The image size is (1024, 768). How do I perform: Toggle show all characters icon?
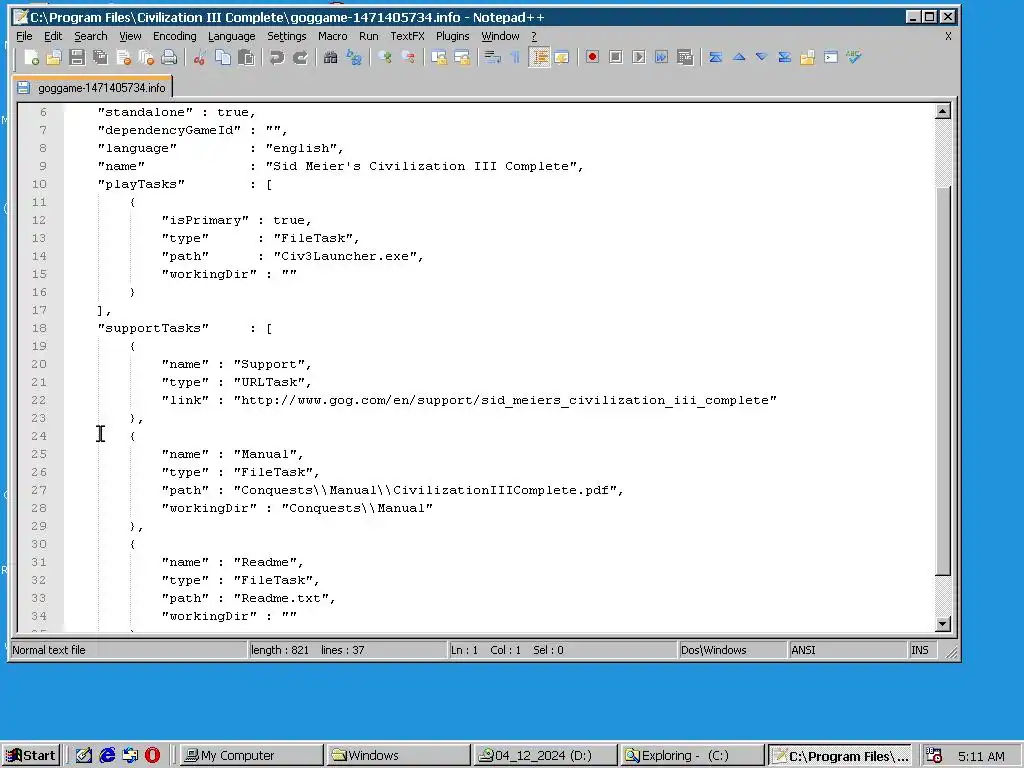coord(515,57)
